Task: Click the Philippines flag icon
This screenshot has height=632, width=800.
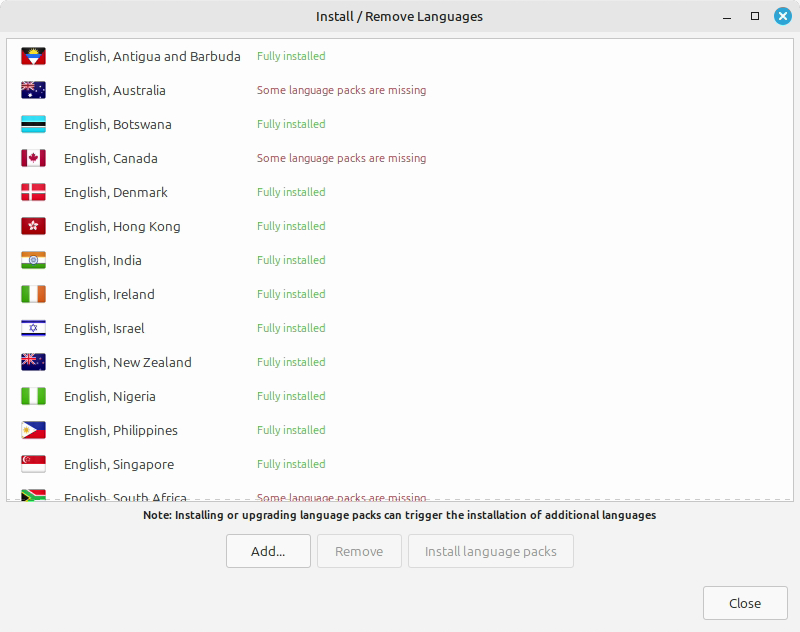Action: (33, 431)
